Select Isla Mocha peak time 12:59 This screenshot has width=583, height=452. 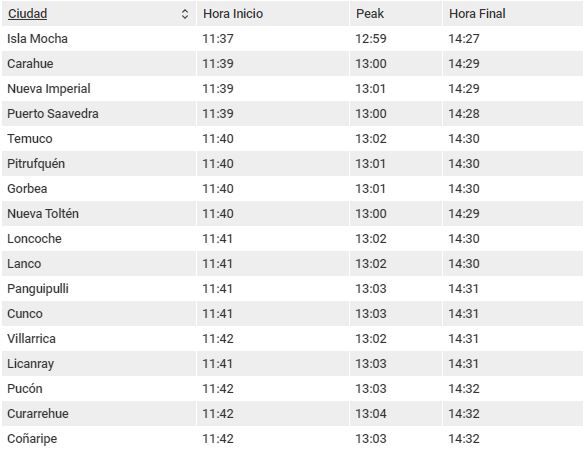[x=371, y=39]
